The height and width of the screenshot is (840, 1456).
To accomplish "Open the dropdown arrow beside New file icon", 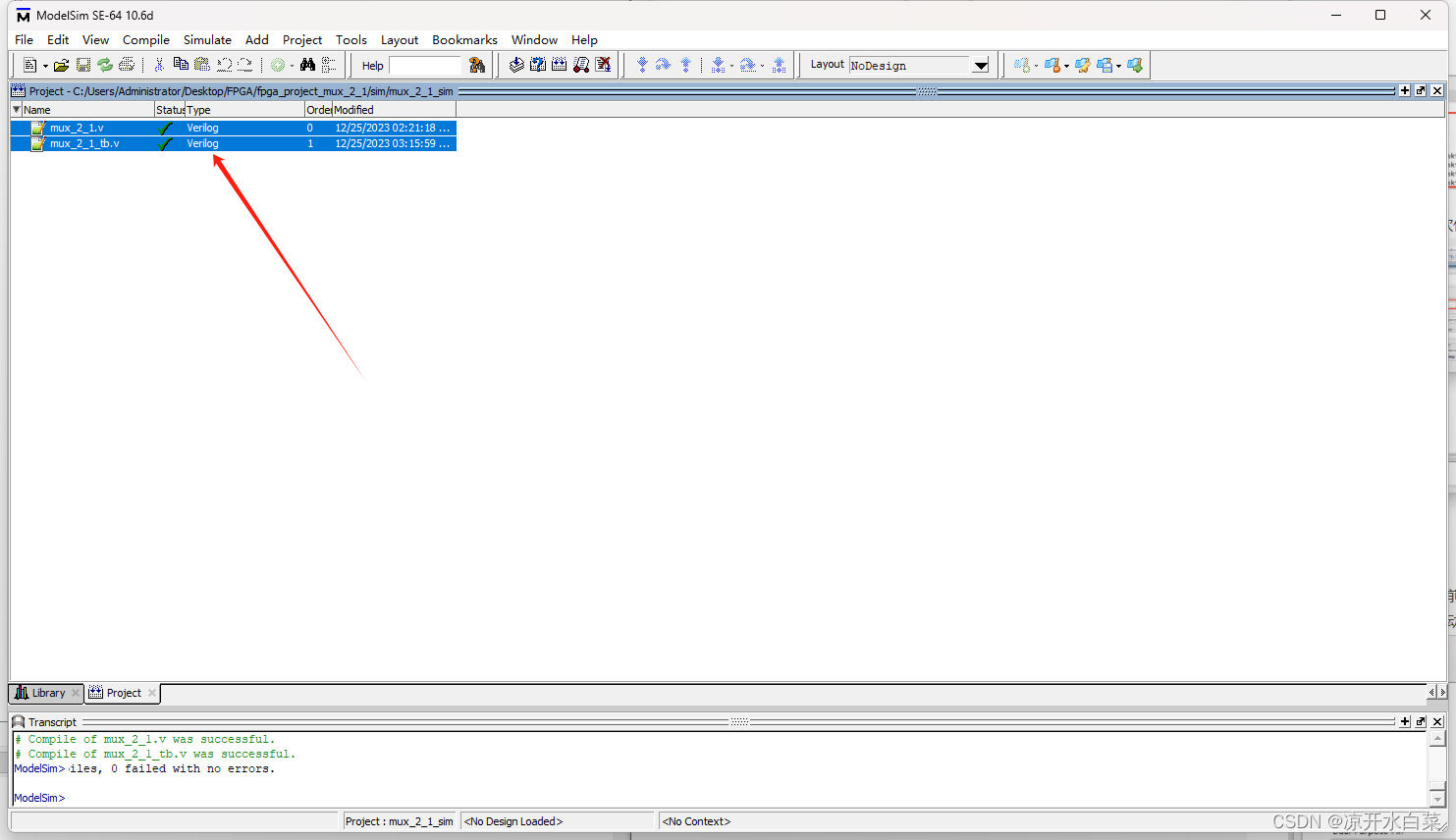I will tap(45, 67).
